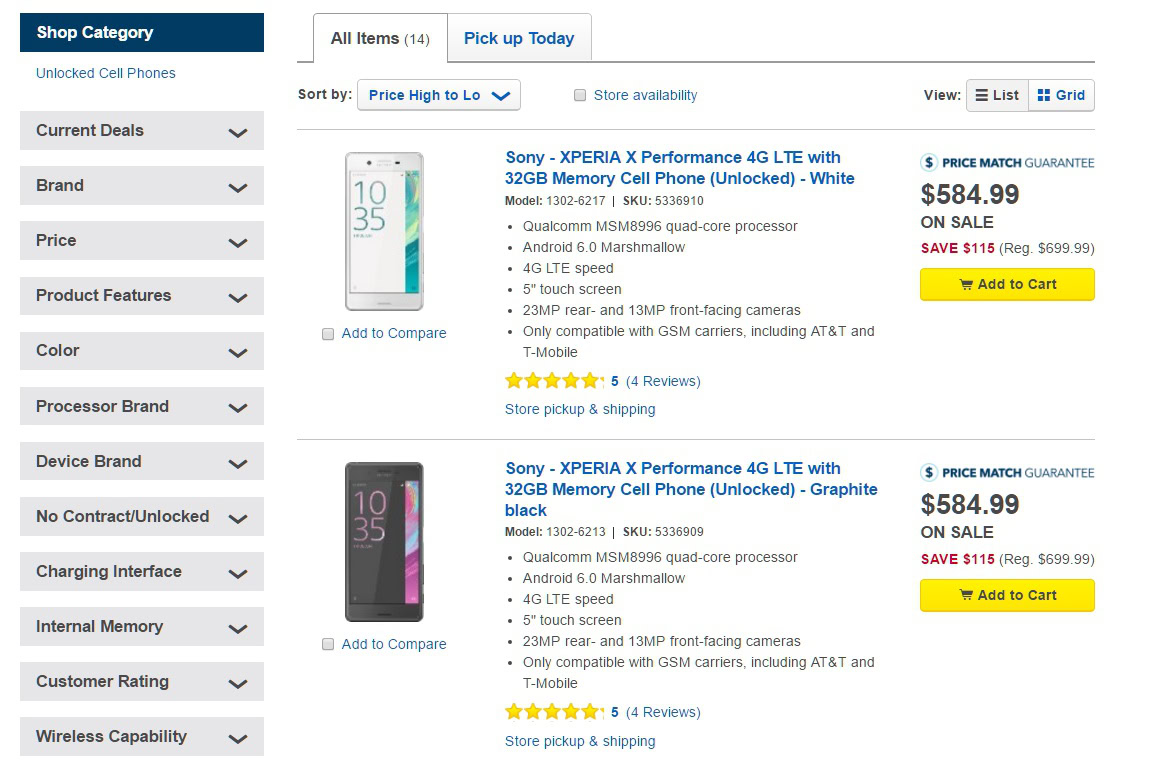This screenshot has height=766, width=1150.
Task: Click star rating of White Xperia phone
Action: pyautogui.click(x=554, y=381)
